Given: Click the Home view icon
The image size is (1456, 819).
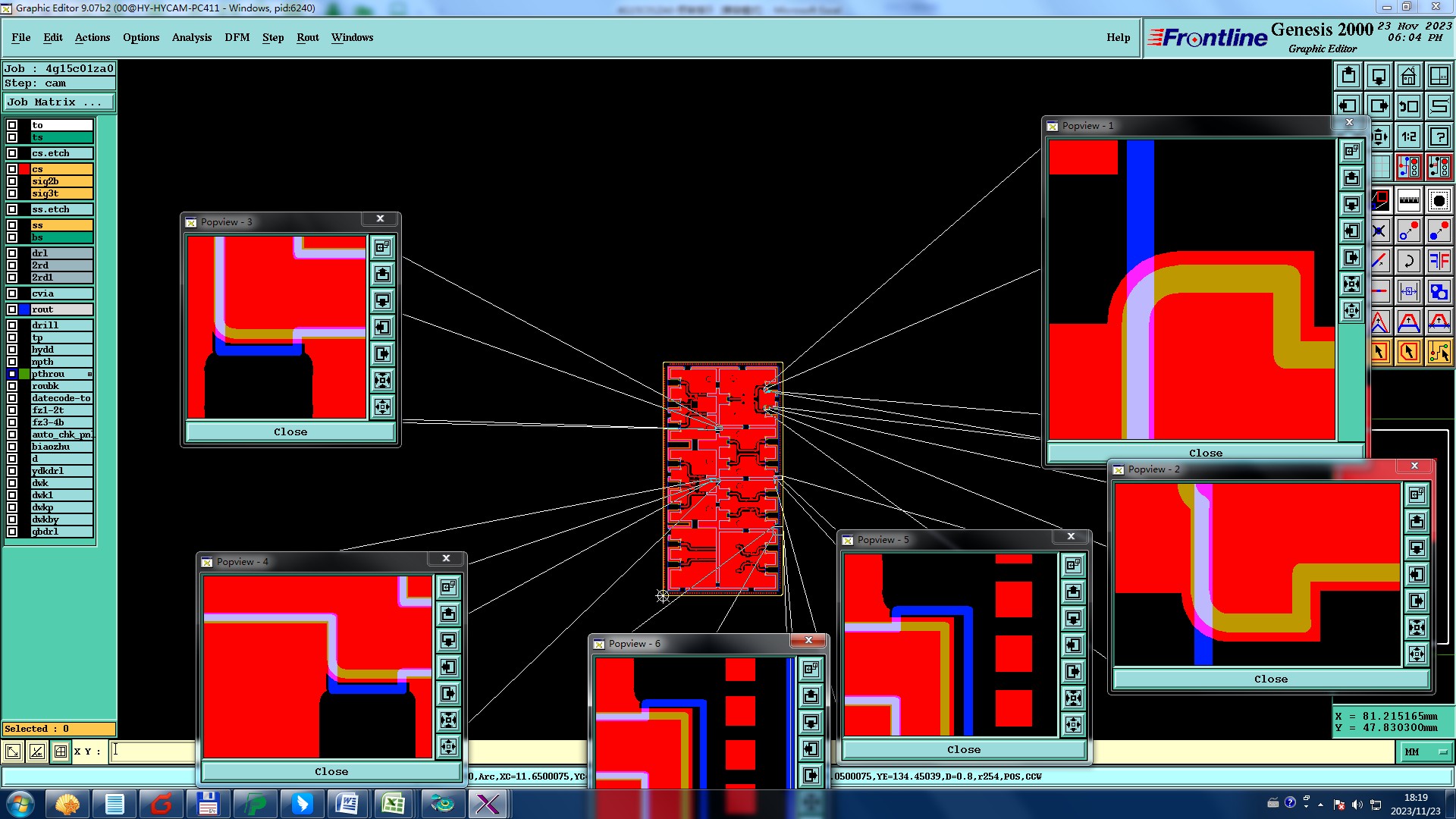Looking at the screenshot, I should click(x=1408, y=76).
